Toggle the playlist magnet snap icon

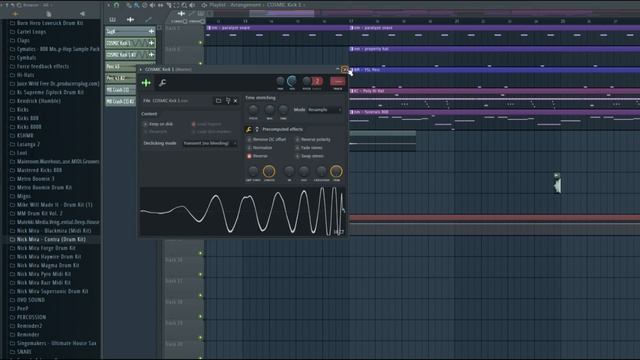click(x=116, y=5)
